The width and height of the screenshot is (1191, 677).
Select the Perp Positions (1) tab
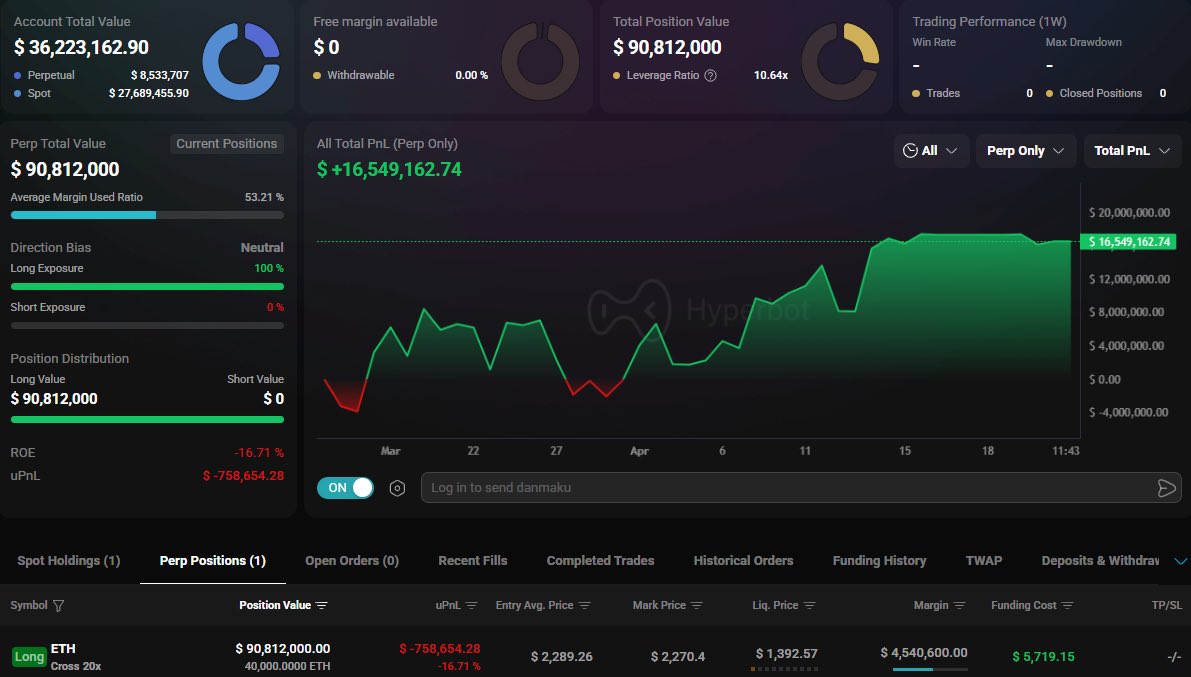[213, 561]
